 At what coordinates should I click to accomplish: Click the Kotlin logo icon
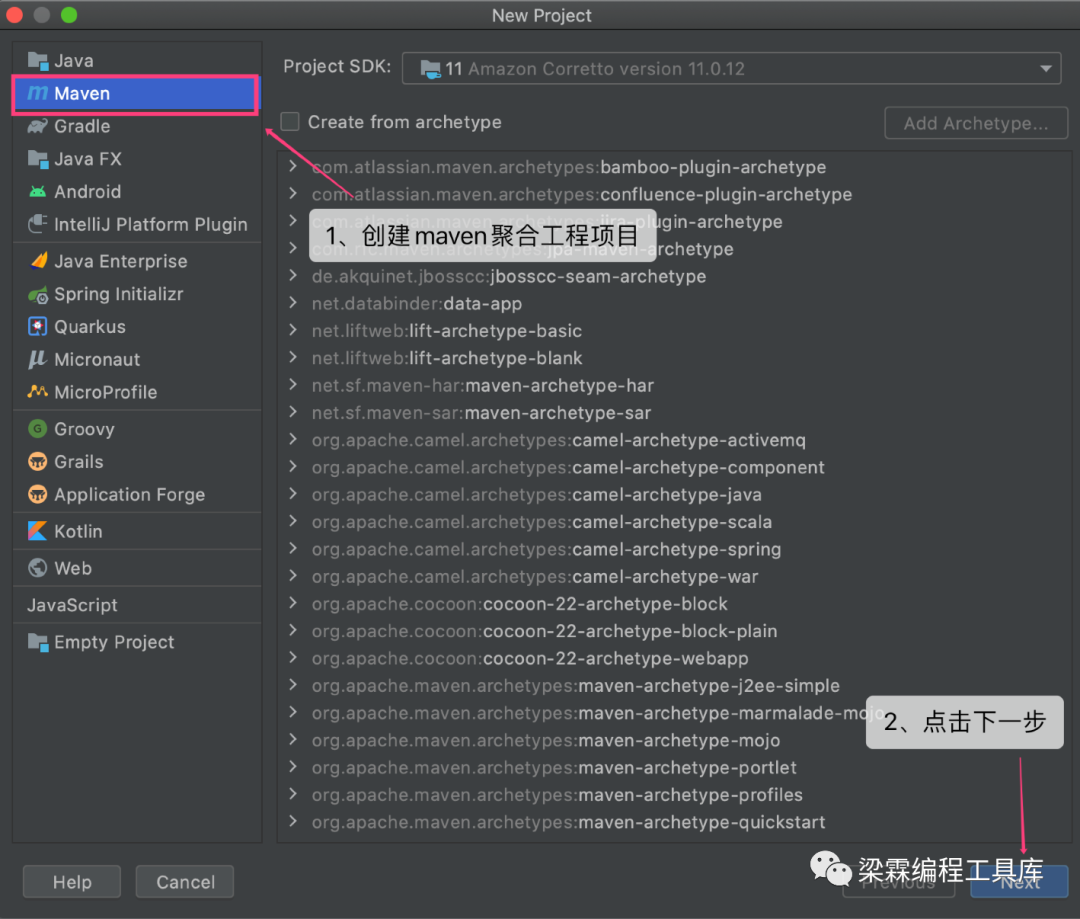coord(38,531)
